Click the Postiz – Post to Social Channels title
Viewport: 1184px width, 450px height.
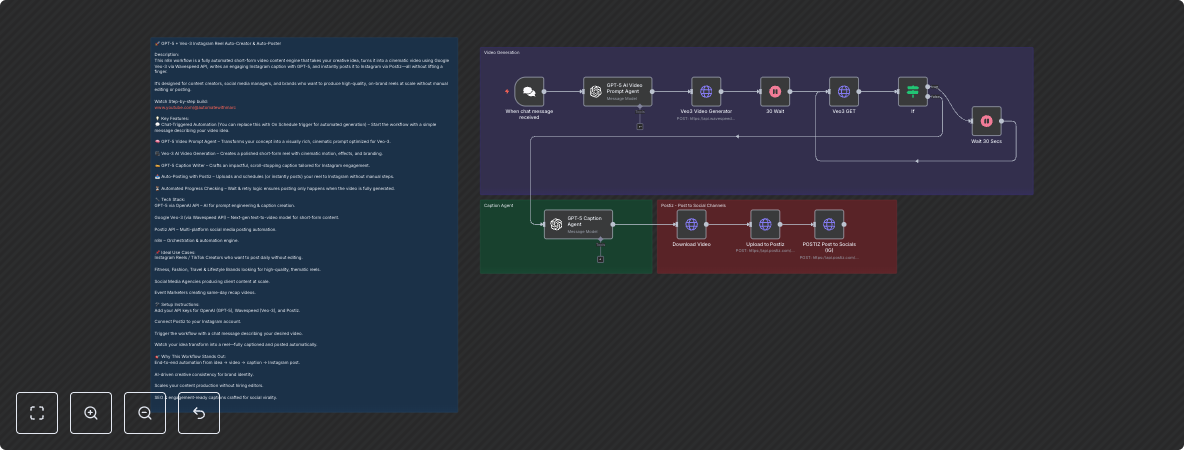point(693,205)
